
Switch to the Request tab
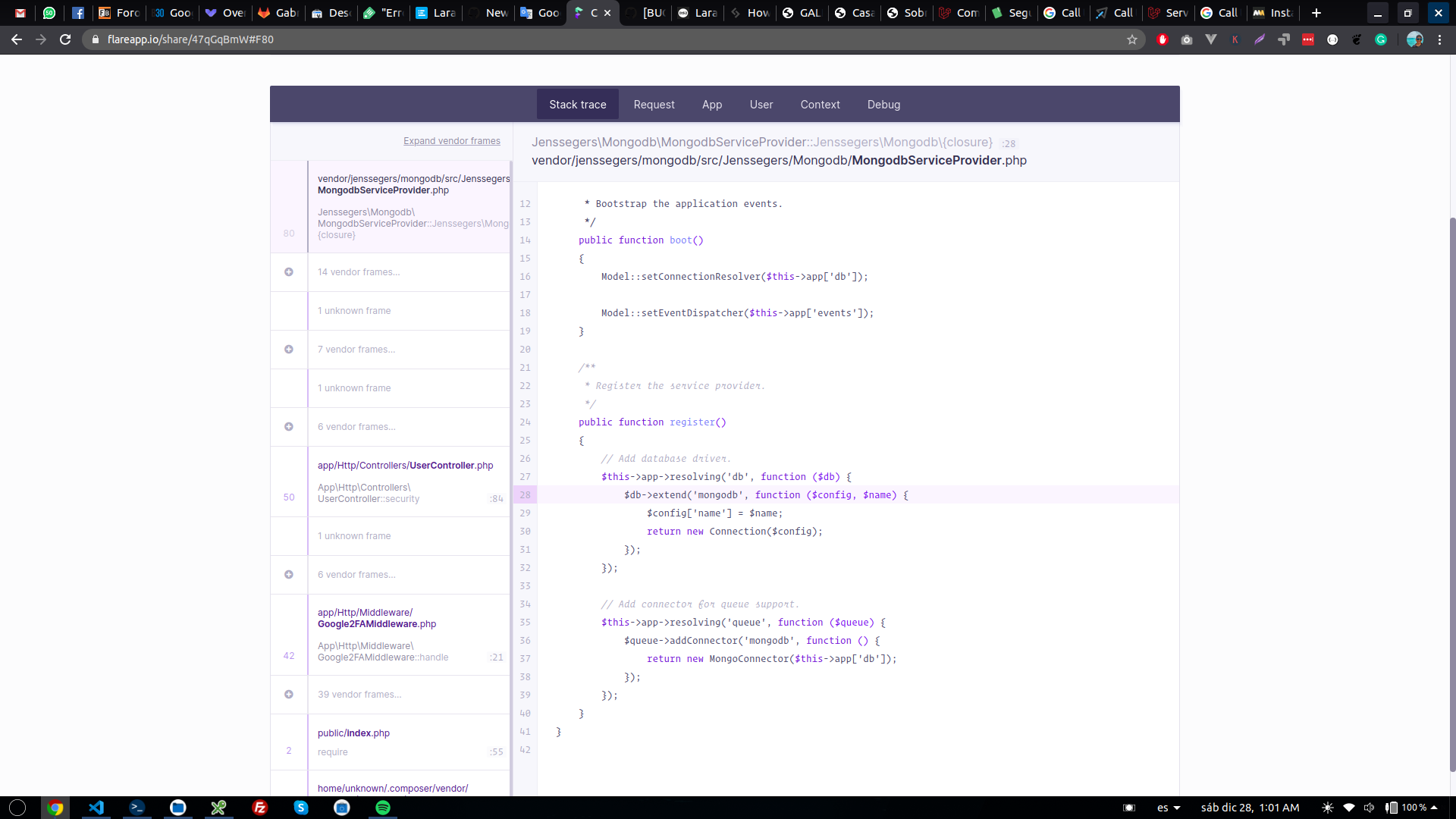click(x=654, y=104)
